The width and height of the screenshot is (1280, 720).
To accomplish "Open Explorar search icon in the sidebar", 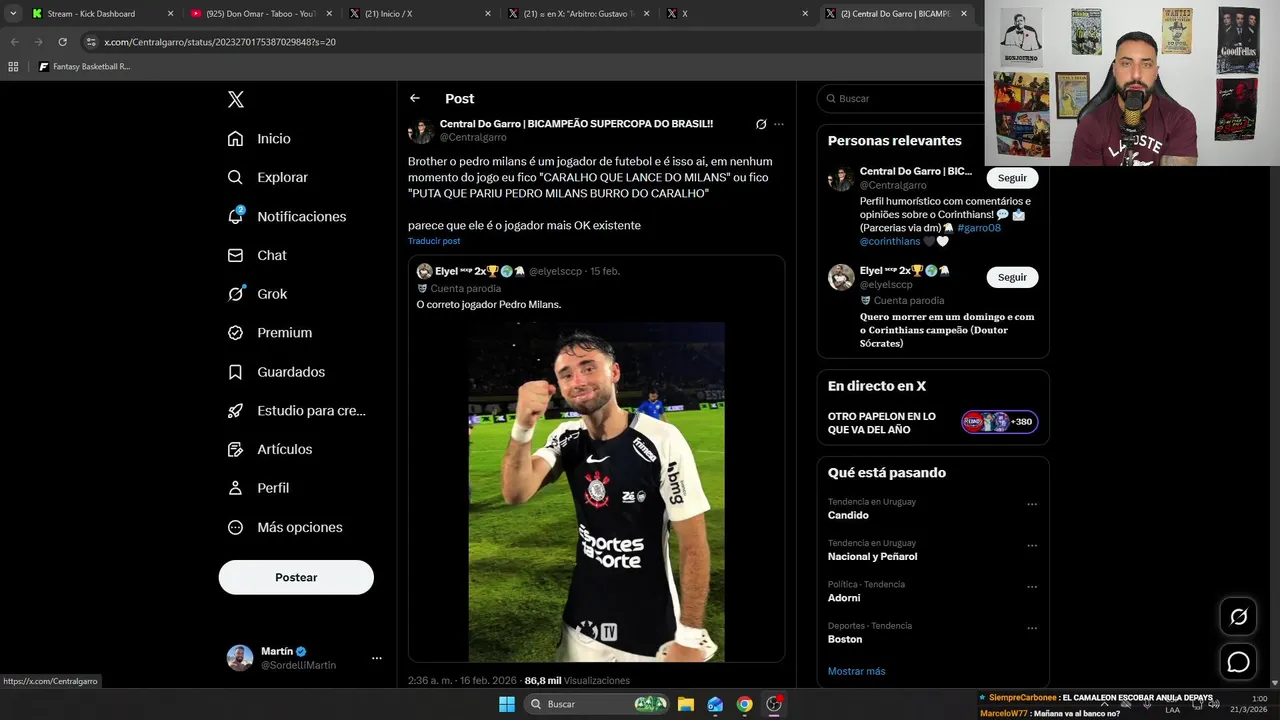I will pyautogui.click(x=235, y=177).
